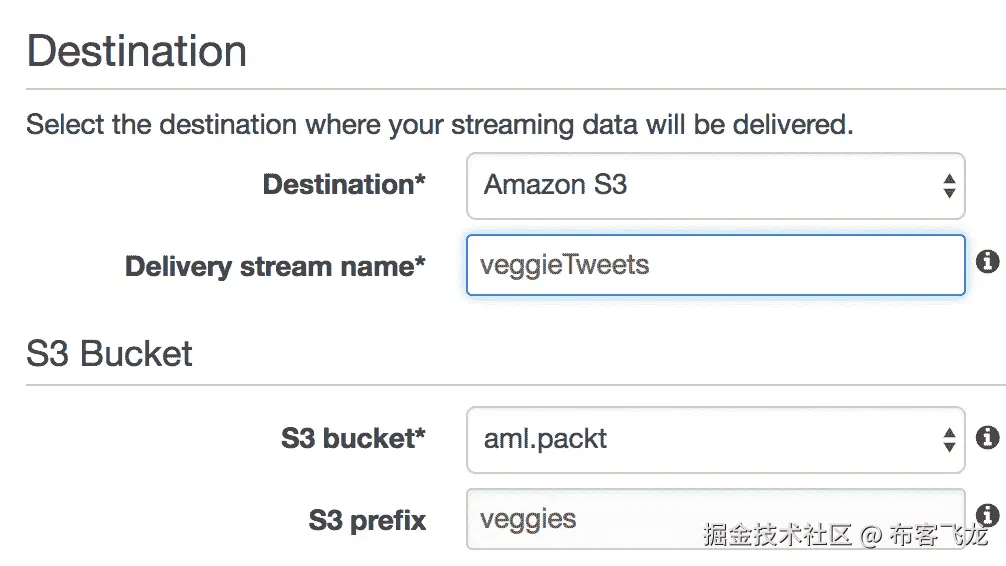Viewport: 1006px width, 566px height.
Task: Click the 布客飞龙 author watermark
Action: [x=940, y=536]
